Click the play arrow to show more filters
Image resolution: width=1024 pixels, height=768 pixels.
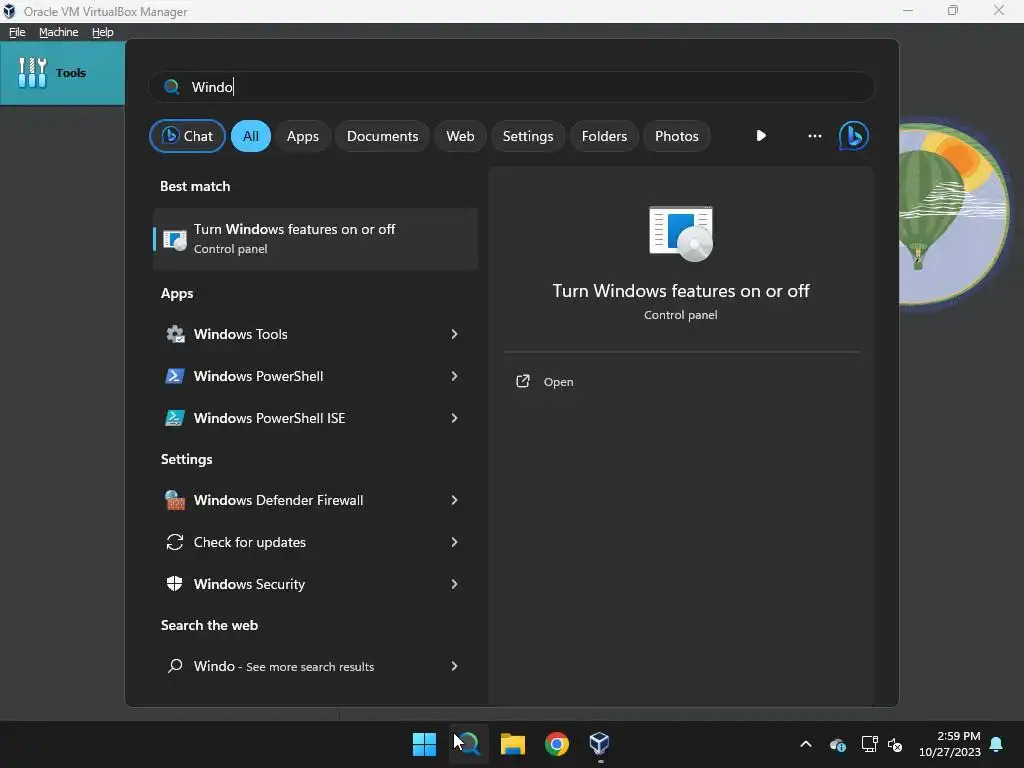[761, 136]
